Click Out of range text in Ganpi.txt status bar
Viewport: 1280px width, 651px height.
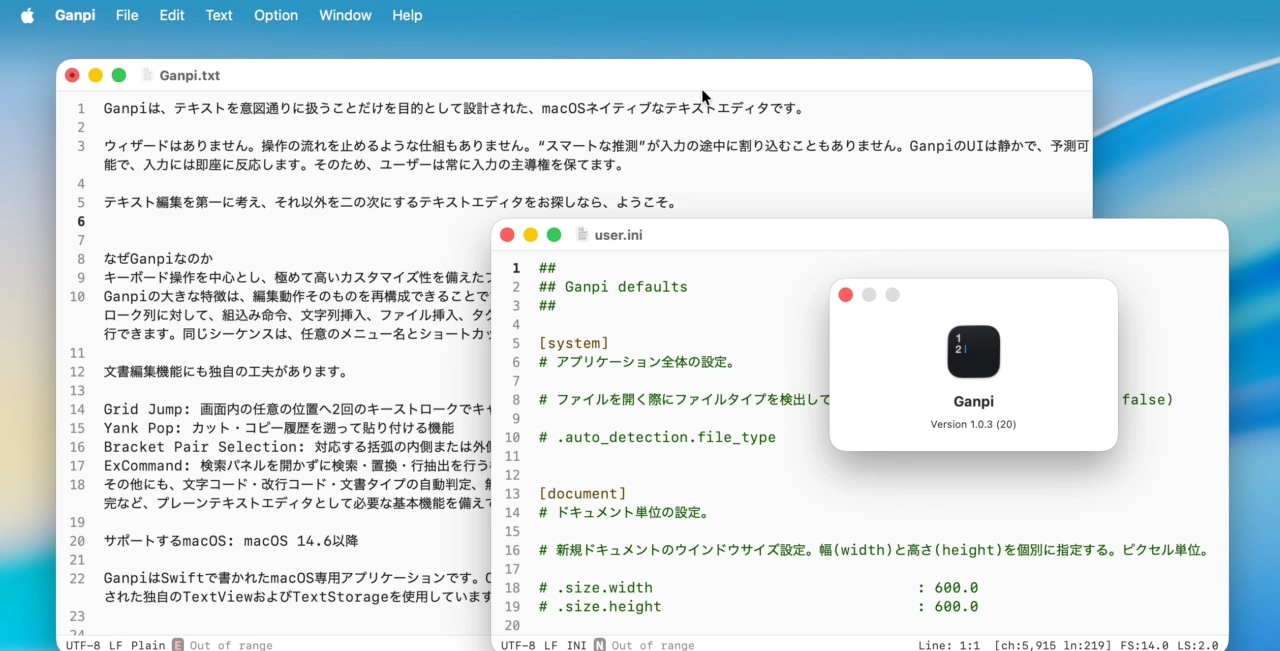click(x=231, y=645)
